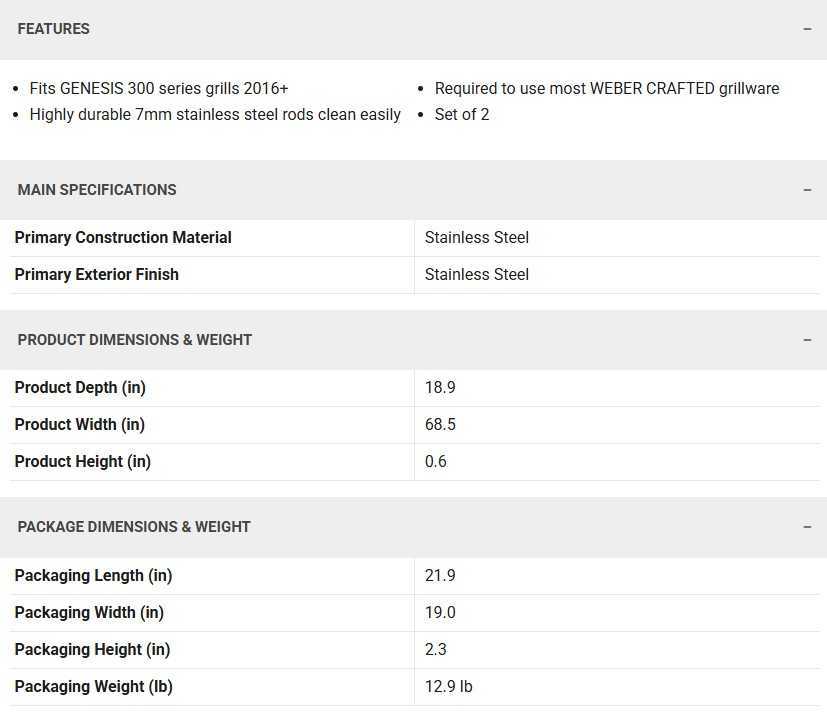Click the WEBER CRAFTED grillware feature bullet
This screenshot has width=827, height=716.
click(607, 89)
